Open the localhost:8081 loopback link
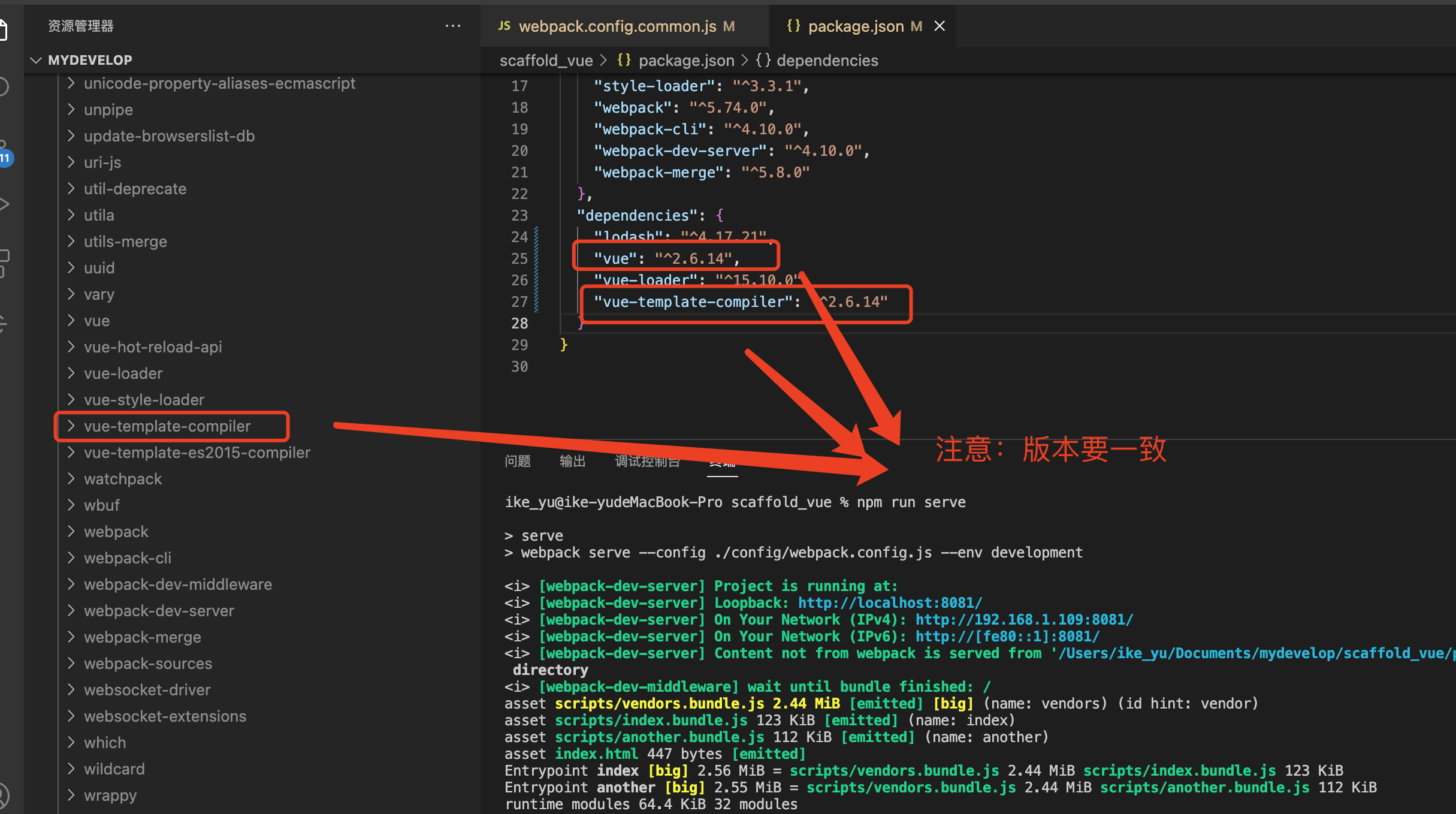 click(x=890, y=603)
